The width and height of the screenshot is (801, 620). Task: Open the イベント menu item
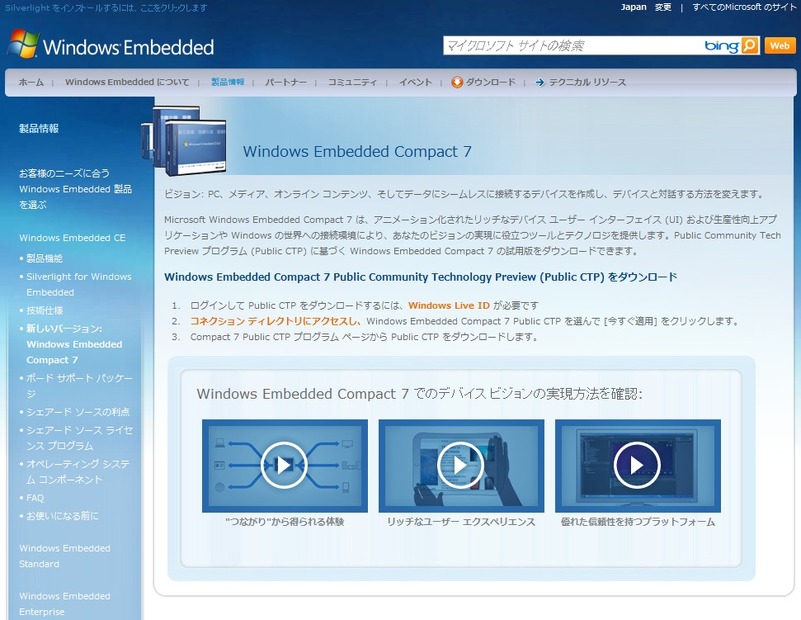[415, 82]
